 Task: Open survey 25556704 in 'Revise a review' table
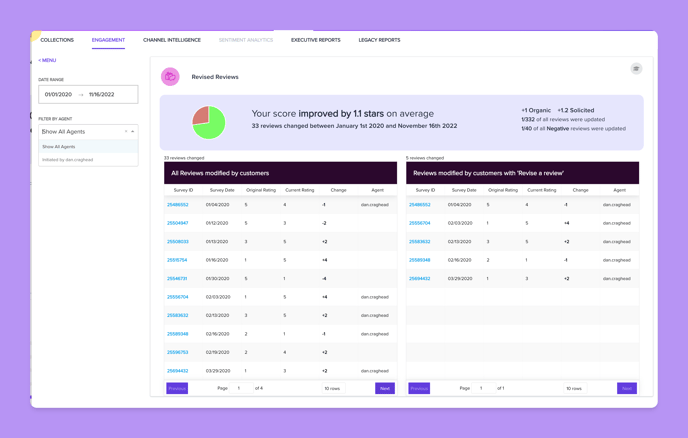click(x=420, y=223)
